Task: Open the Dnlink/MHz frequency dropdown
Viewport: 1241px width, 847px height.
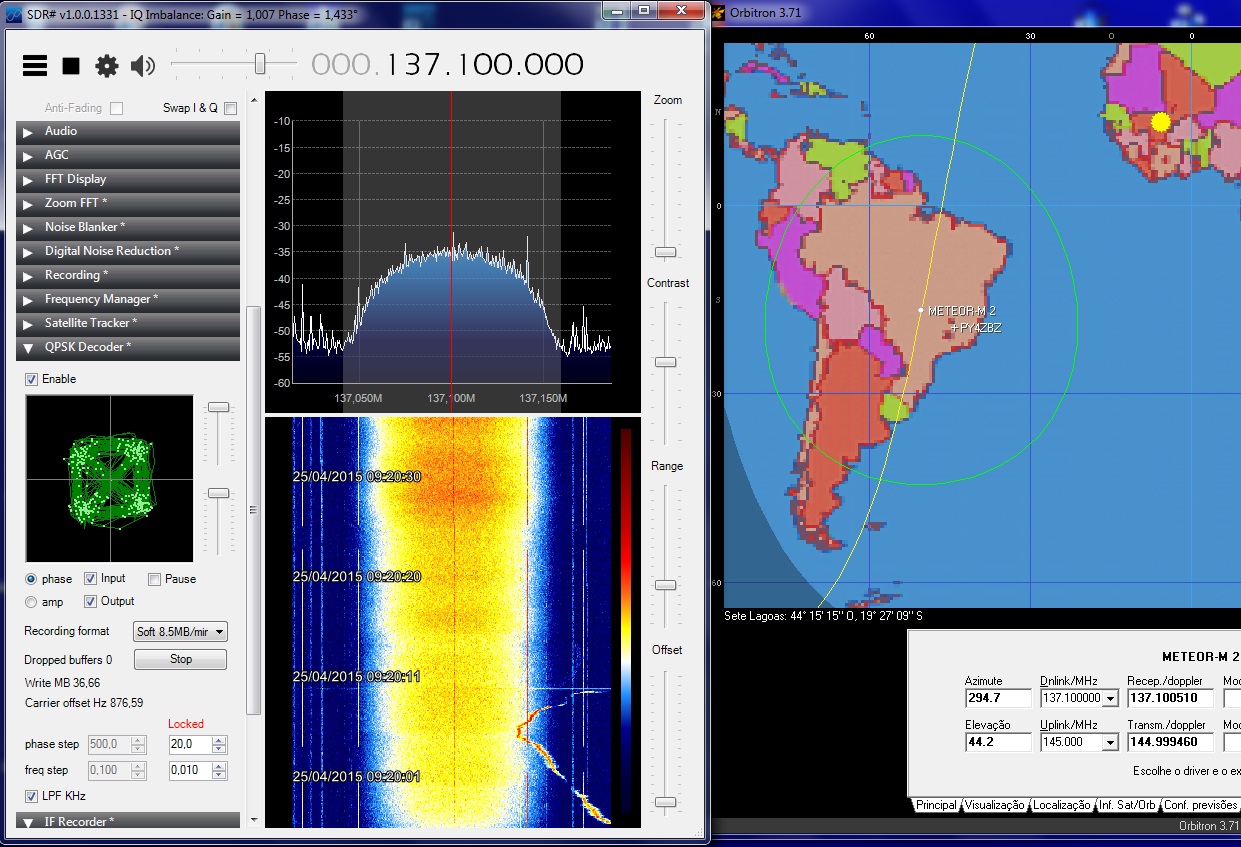Action: [1110, 699]
